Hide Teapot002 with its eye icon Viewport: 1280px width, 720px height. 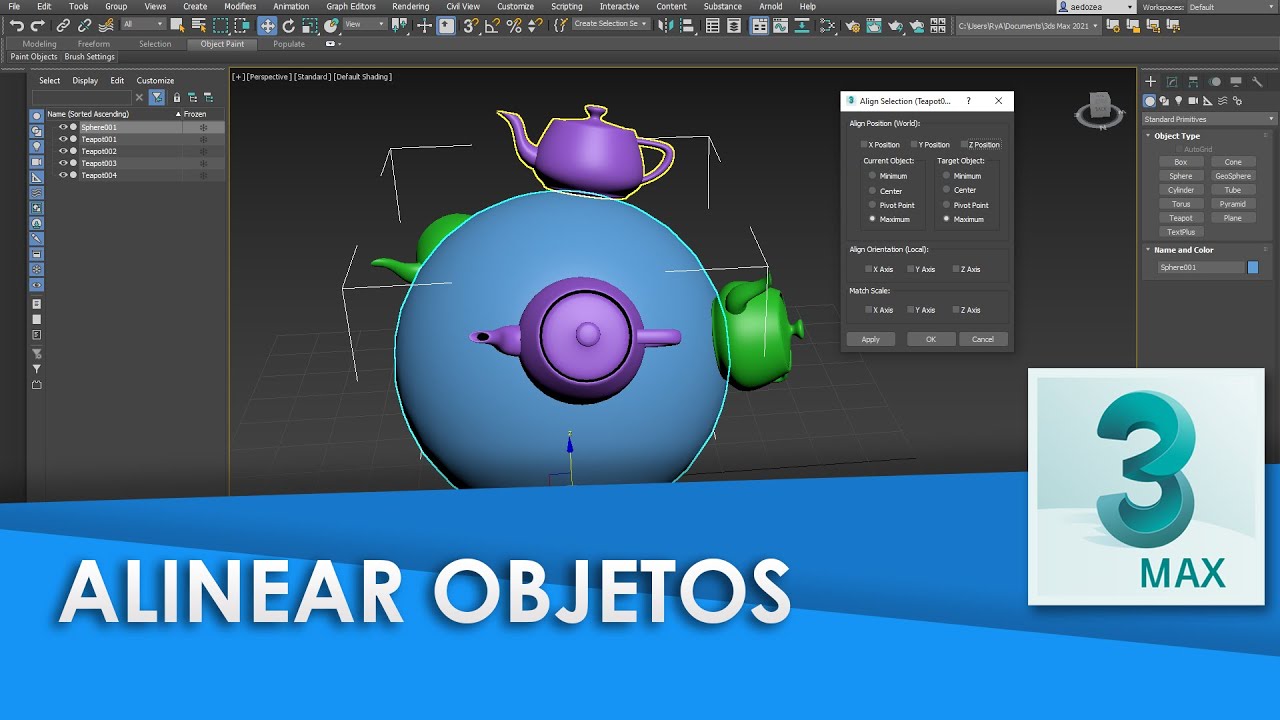63,151
